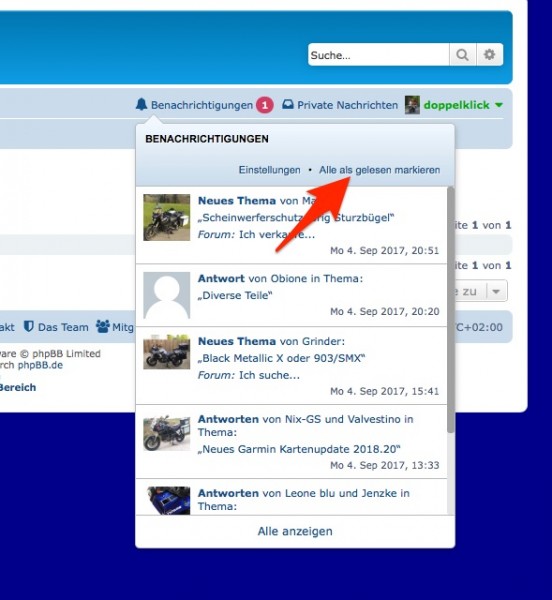Click the Suche search input field

point(379,55)
